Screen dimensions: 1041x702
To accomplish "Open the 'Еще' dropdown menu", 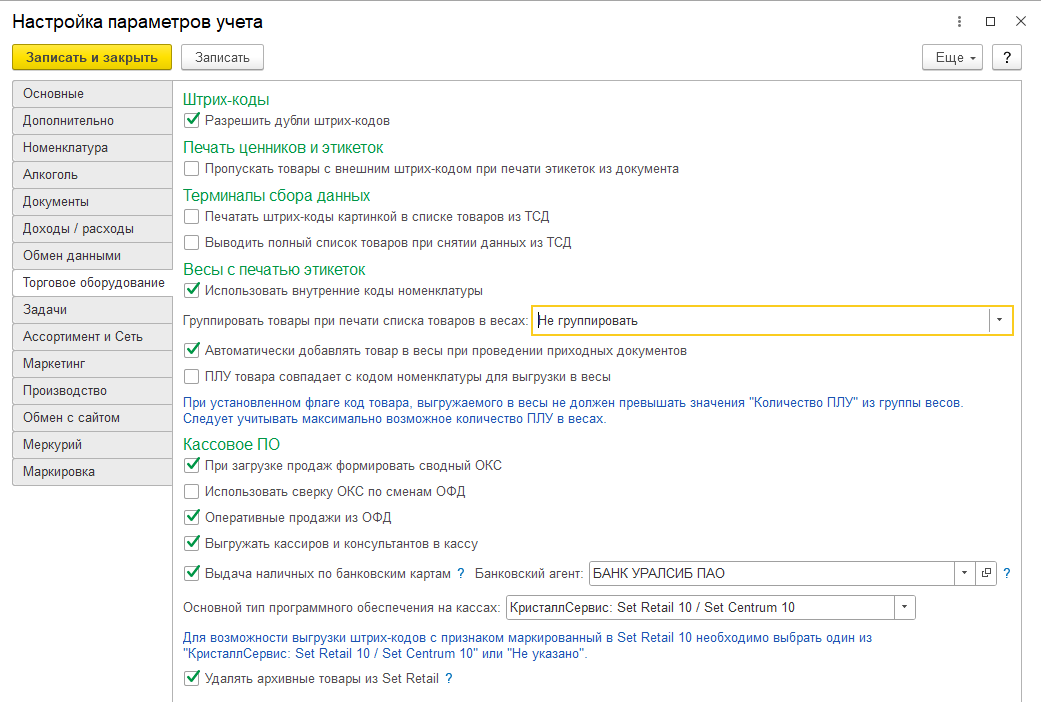I will (x=952, y=57).
